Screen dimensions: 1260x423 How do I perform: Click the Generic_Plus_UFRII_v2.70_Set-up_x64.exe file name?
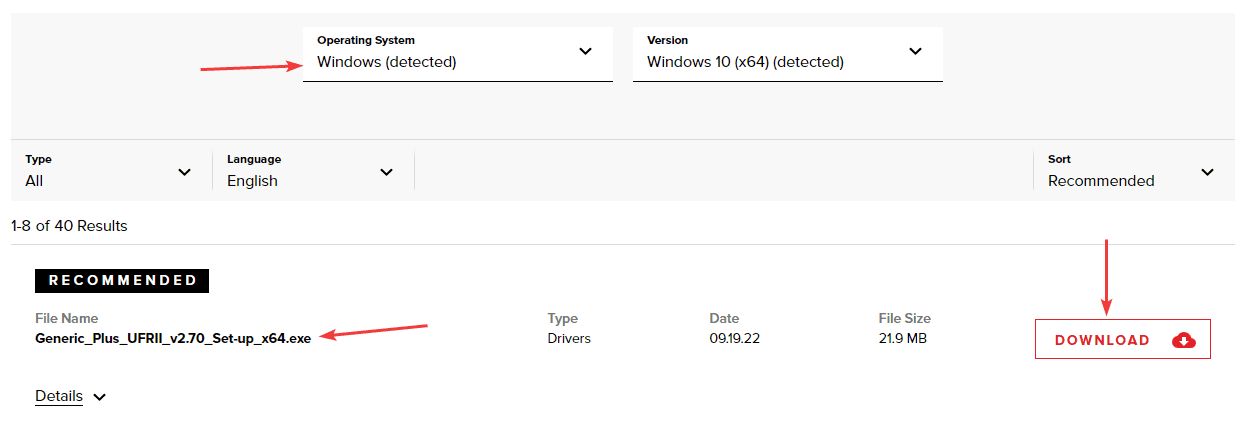173,338
